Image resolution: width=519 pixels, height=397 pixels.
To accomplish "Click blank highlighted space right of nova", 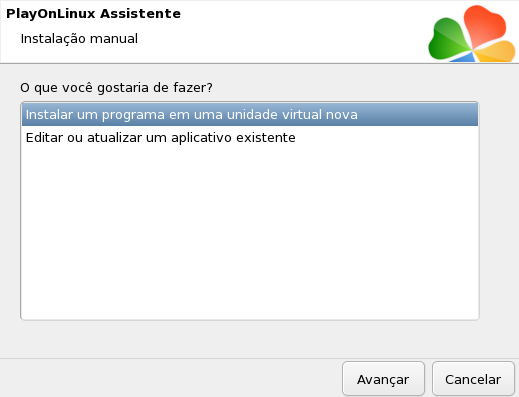I will click(417, 115).
